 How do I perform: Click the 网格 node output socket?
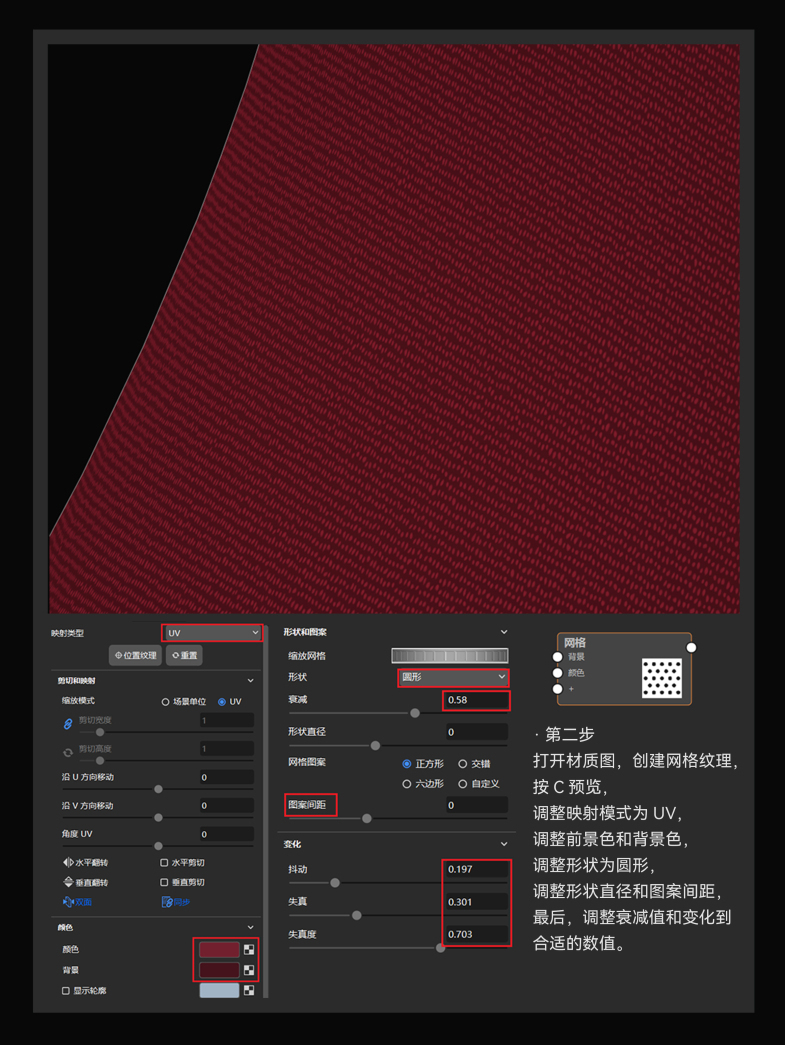(691, 647)
